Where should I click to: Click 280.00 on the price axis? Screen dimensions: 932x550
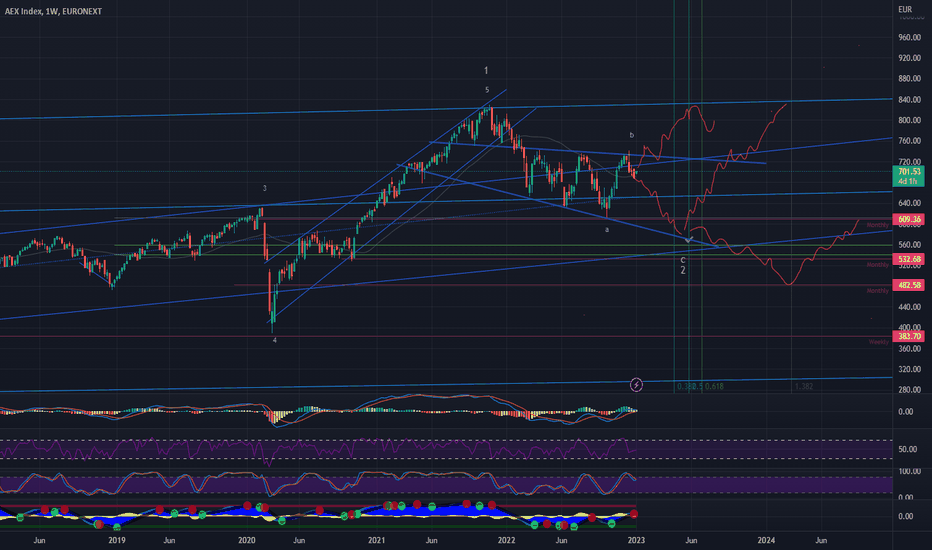point(909,390)
